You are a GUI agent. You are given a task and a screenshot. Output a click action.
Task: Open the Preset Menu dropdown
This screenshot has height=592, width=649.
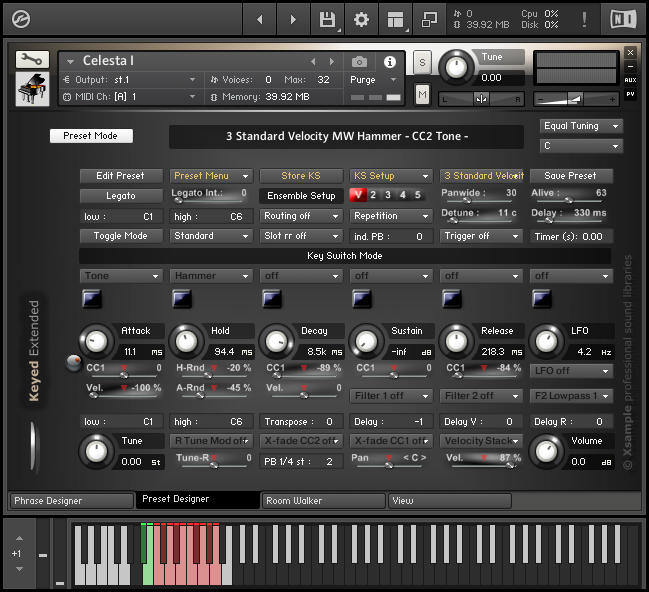tap(211, 176)
